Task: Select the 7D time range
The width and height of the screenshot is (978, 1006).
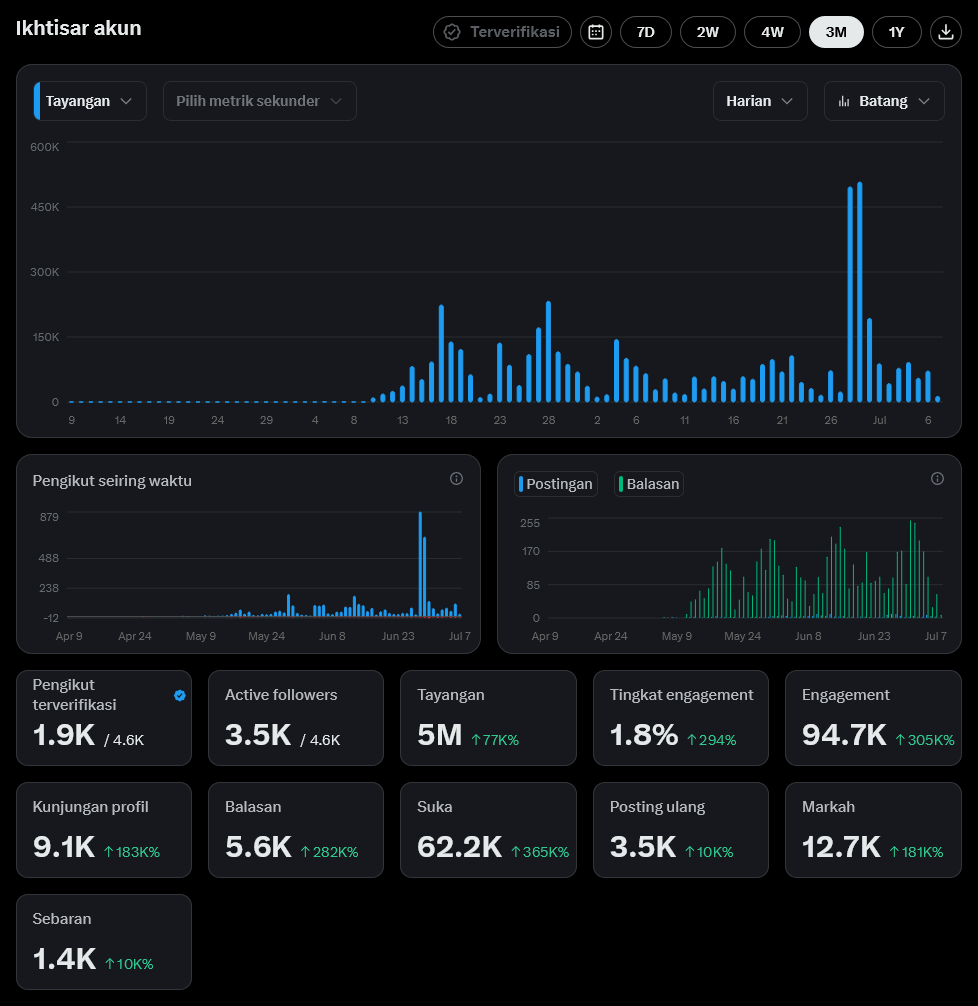Action: [x=646, y=32]
